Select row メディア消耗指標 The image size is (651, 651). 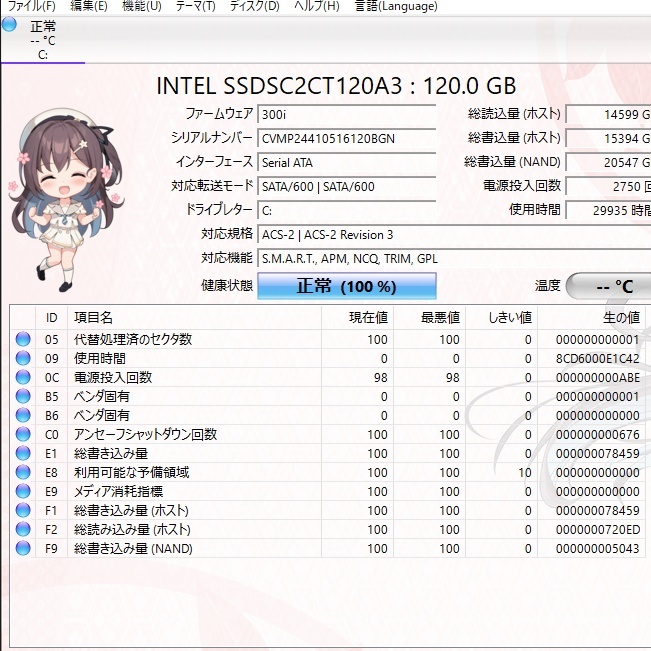pyautogui.click(x=118, y=492)
